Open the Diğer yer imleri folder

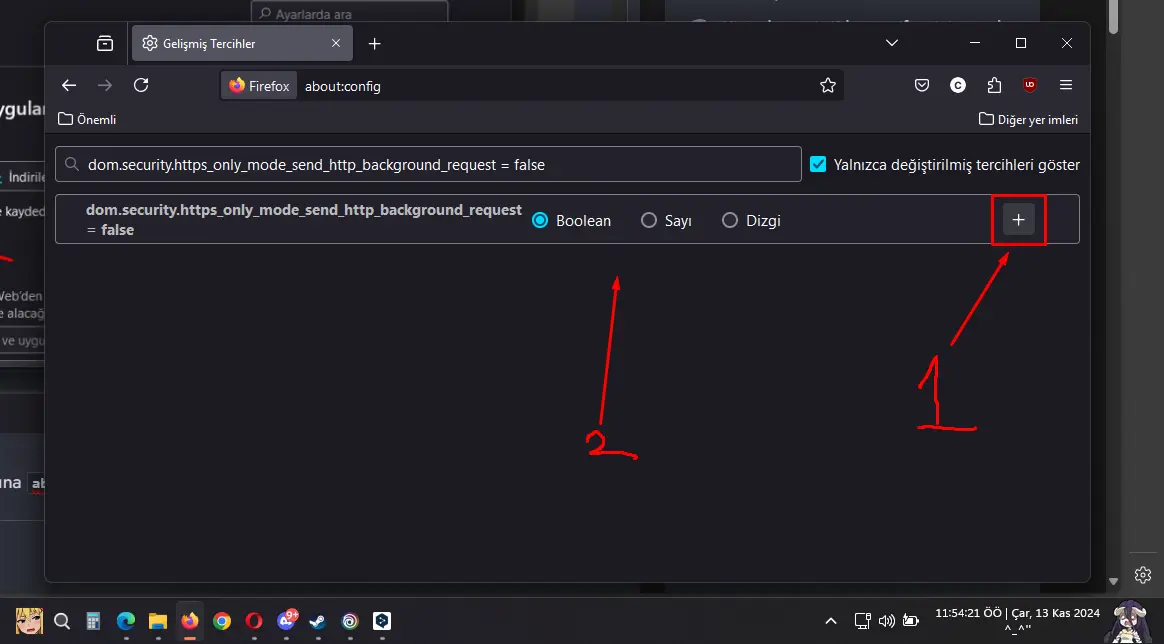coord(1028,119)
